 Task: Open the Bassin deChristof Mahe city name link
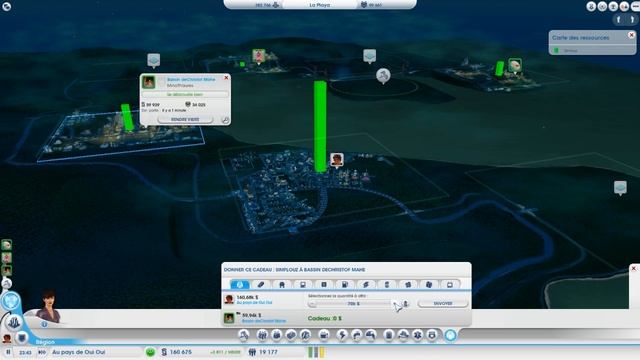pos(191,79)
